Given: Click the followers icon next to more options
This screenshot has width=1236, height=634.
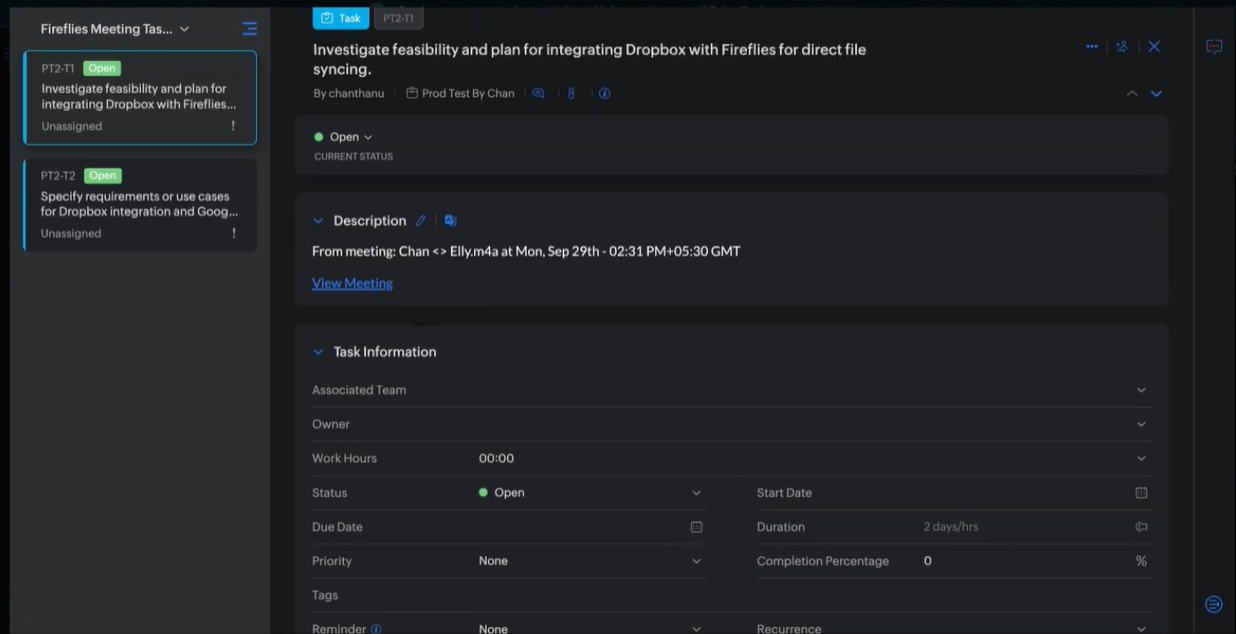Looking at the screenshot, I should (1122, 47).
